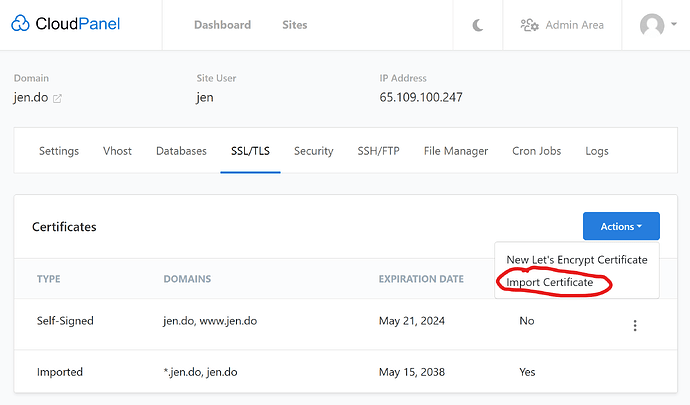The height and width of the screenshot is (405, 690).
Task: Toggle dark mode moon icon
Action: tap(478, 25)
